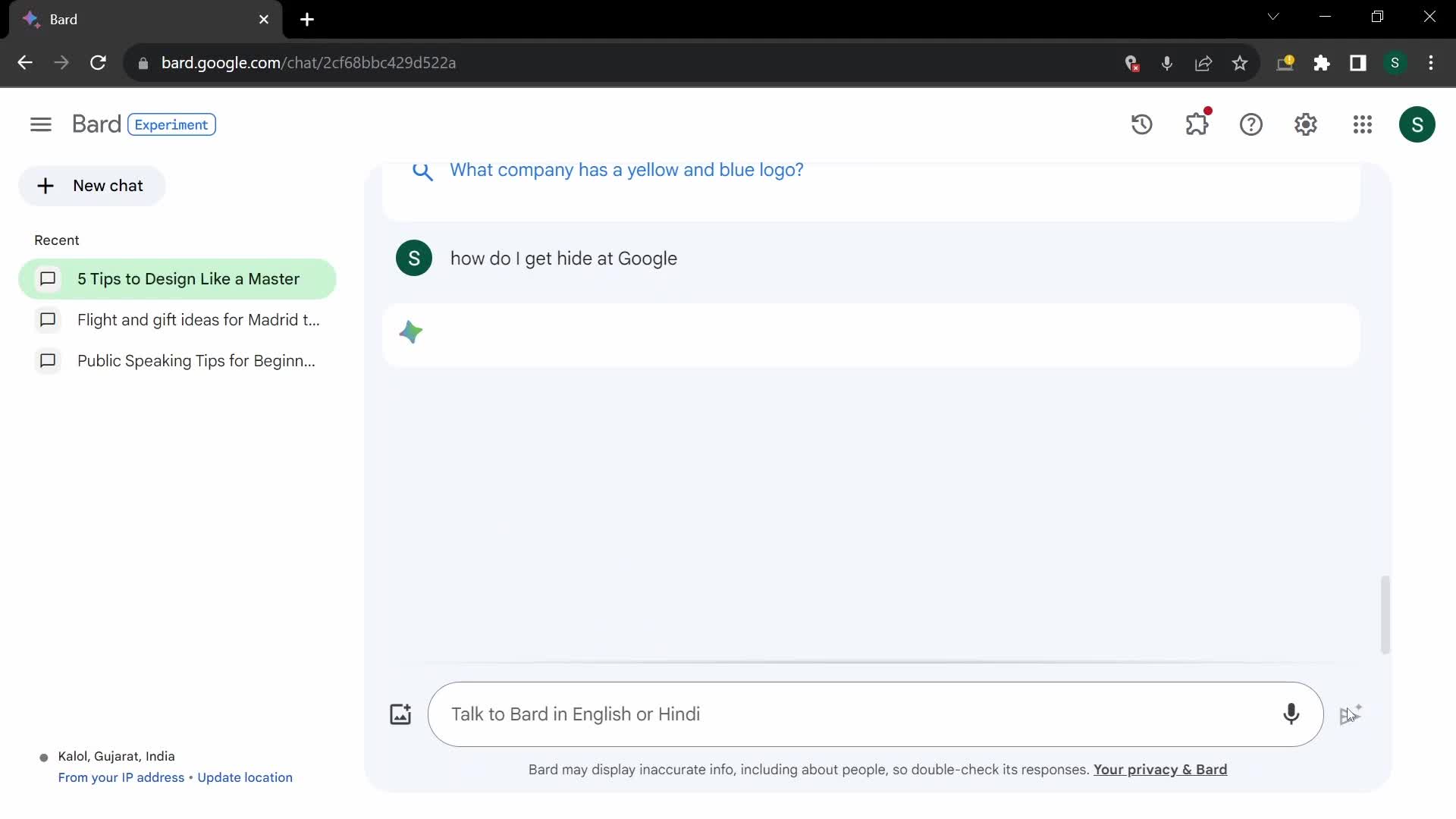Click the Bard sparkle response icon
Image resolution: width=1456 pixels, height=819 pixels.
(x=410, y=332)
